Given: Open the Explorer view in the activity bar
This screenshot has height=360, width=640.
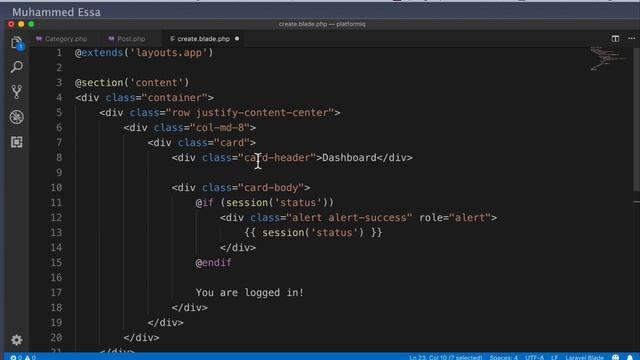Looking at the screenshot, I should pos(16,42).
